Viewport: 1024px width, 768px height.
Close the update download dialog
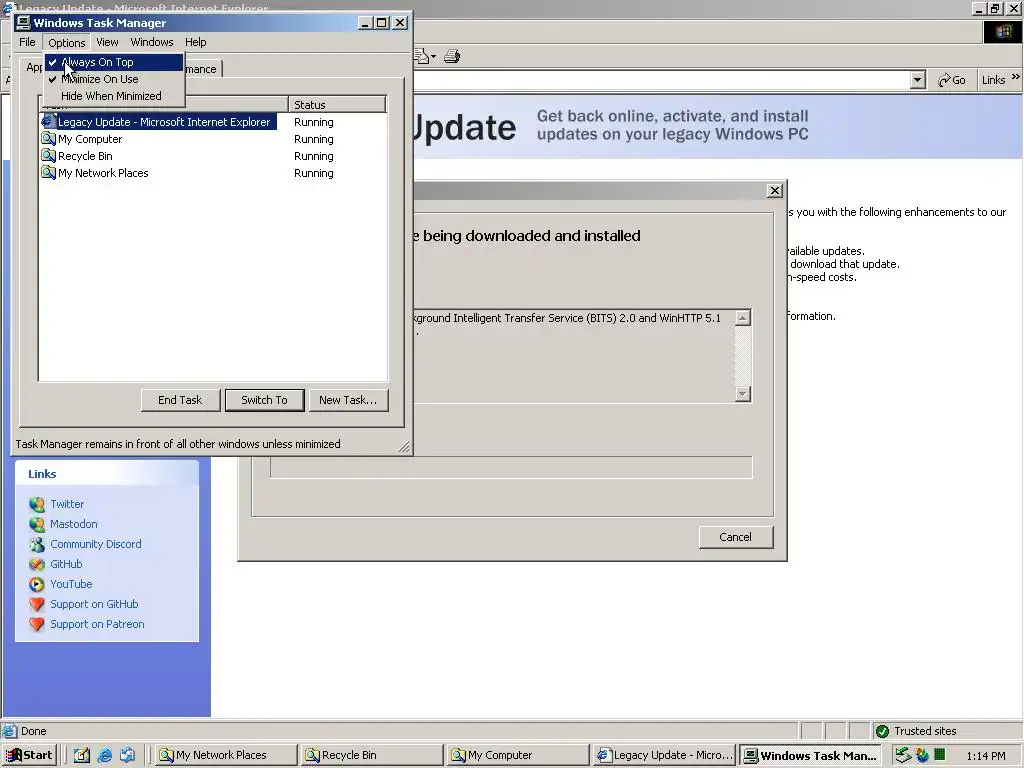pos(775,191)
